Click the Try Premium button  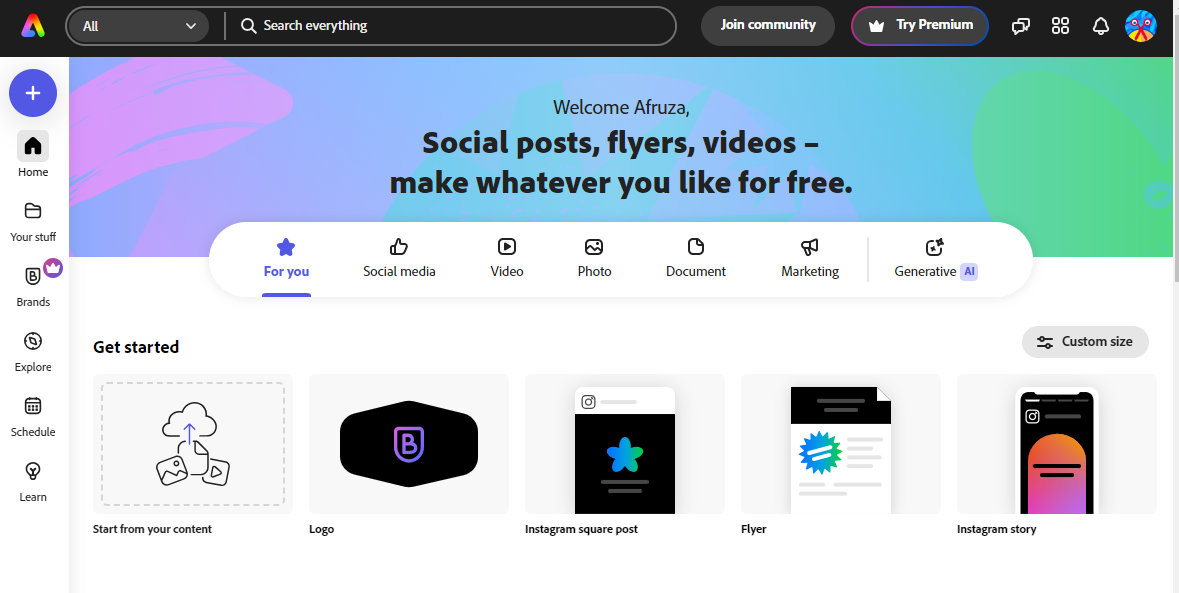pos(919,25)
